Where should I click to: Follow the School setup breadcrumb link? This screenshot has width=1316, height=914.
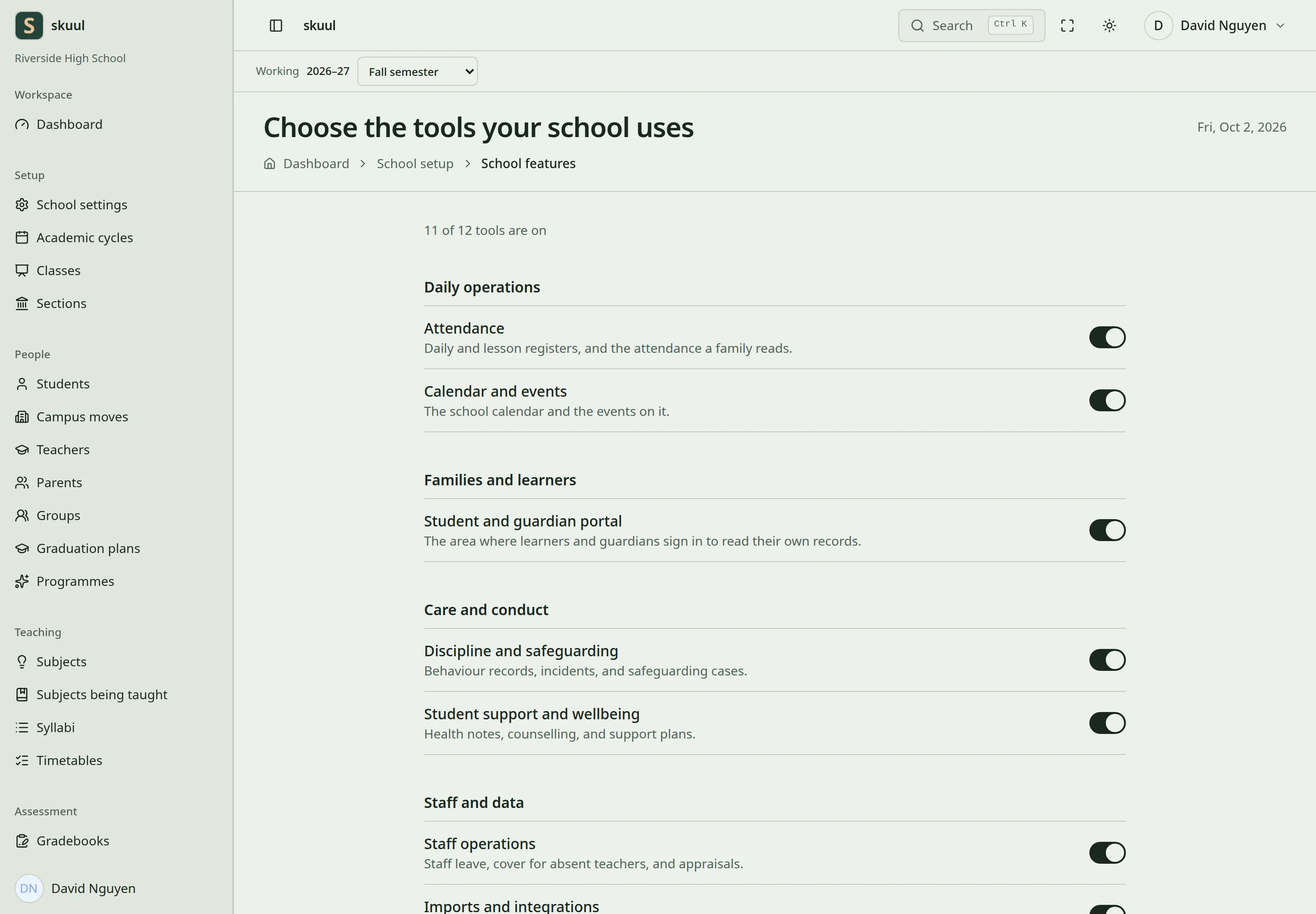[415, 164]
